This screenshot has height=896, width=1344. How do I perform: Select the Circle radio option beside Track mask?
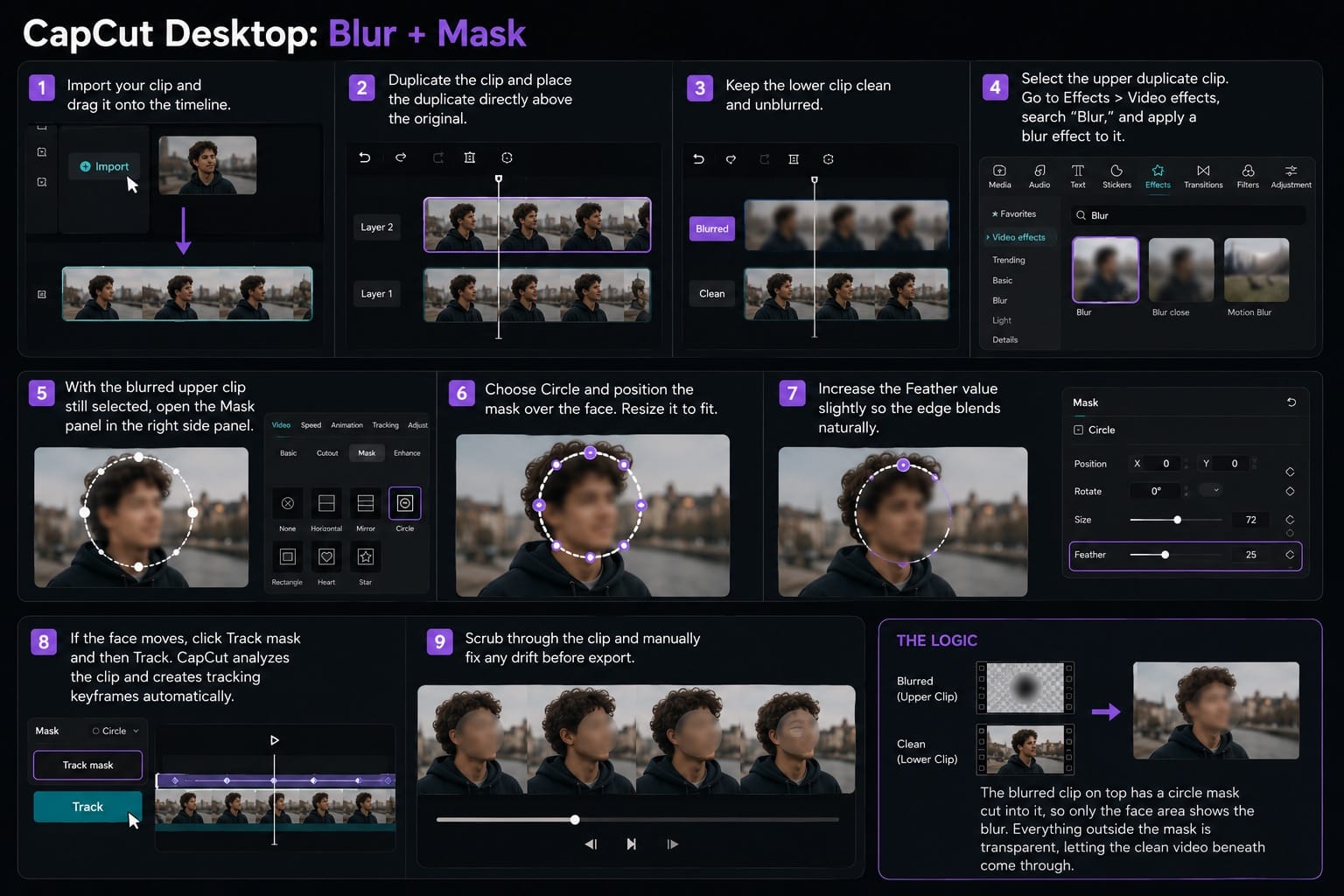coord(96,731)
